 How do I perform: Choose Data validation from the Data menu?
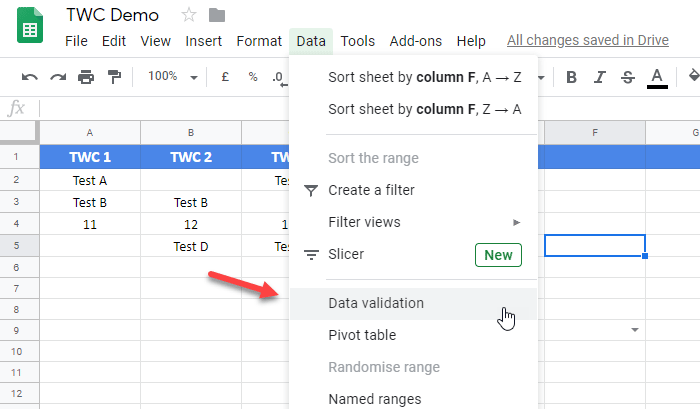point(376,303)
